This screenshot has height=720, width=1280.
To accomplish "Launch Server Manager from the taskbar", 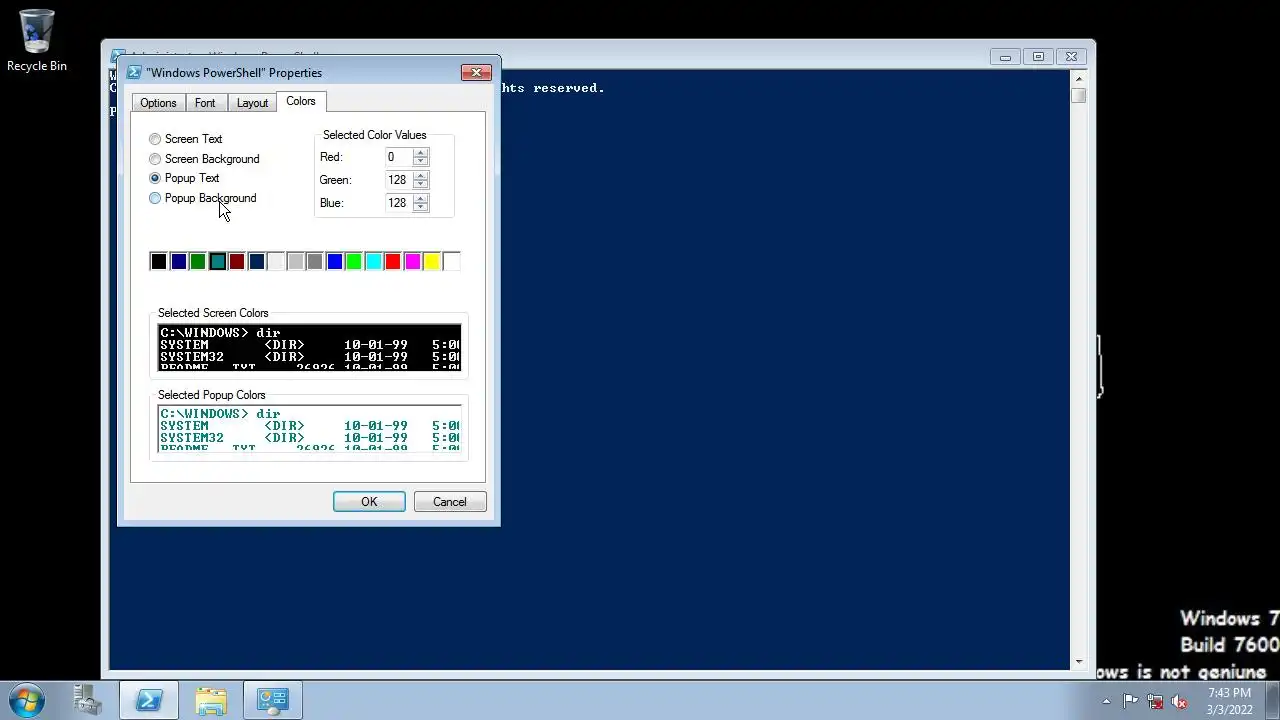I will (x=88, y=700).
